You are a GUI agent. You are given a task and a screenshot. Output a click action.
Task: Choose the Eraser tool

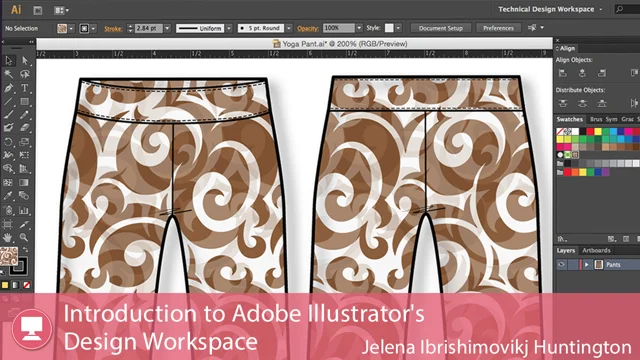tap(24, 128)
